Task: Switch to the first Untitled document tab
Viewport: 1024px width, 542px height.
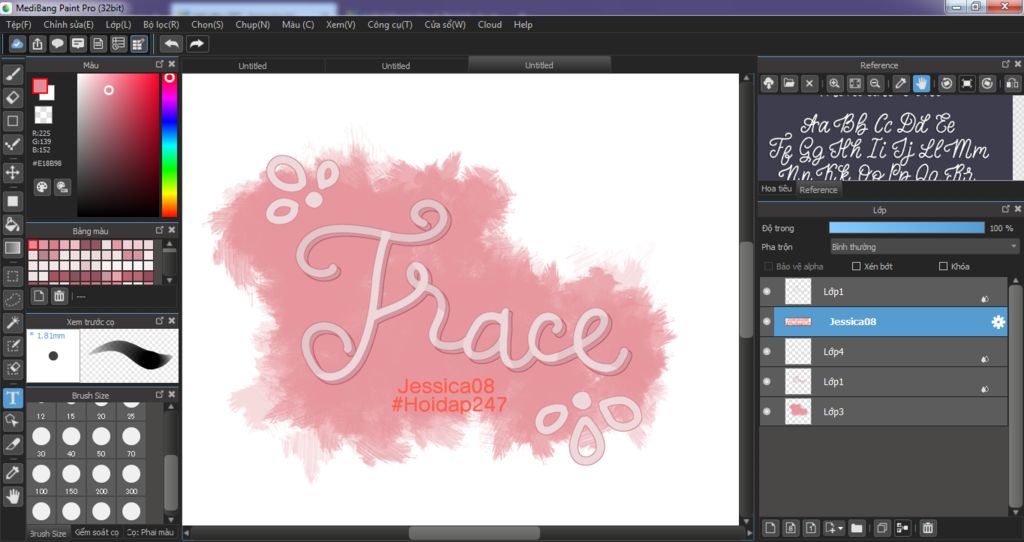Action: 253,65
